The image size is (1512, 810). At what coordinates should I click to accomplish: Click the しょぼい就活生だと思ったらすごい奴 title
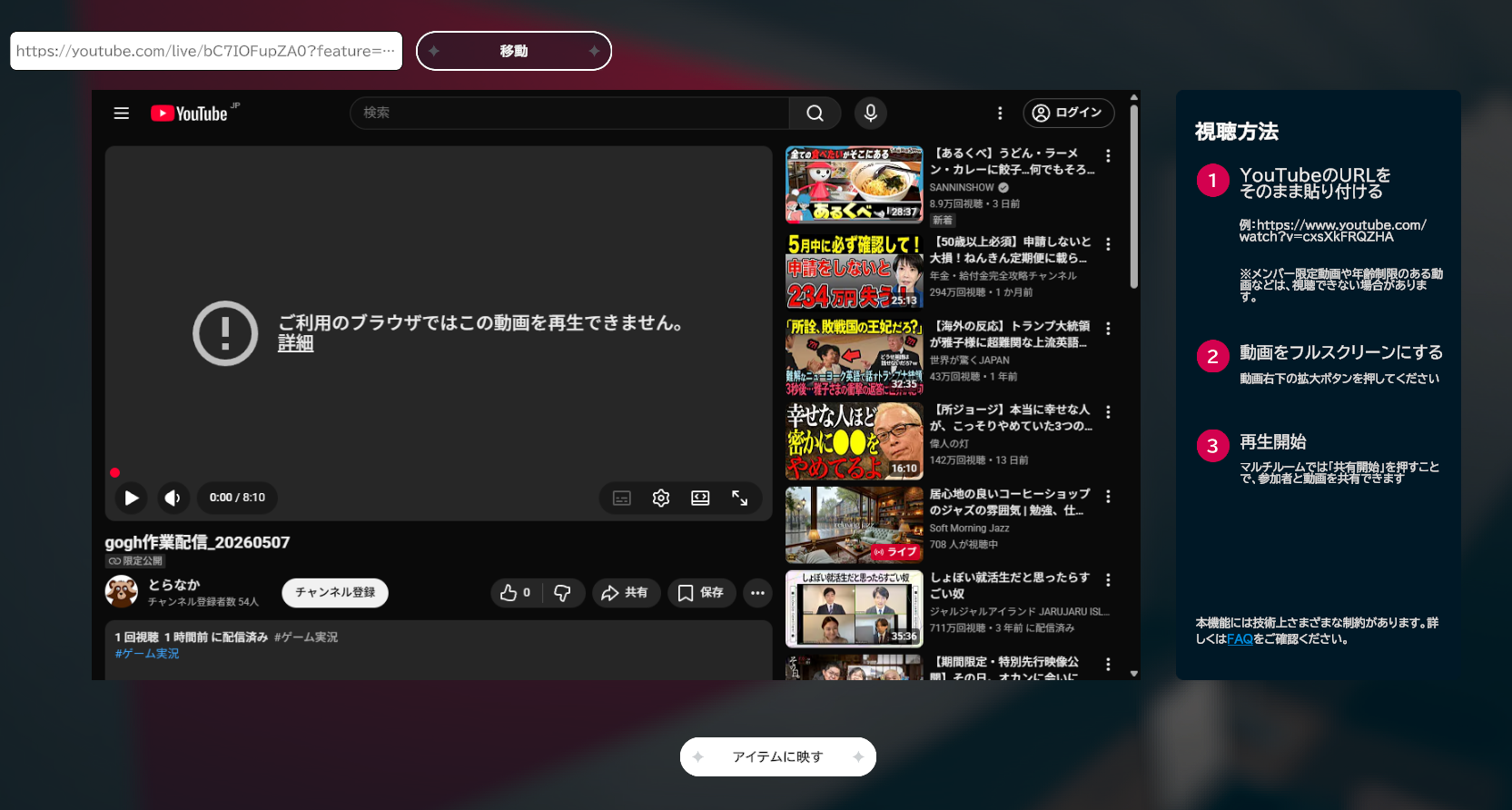(1009, 586)
